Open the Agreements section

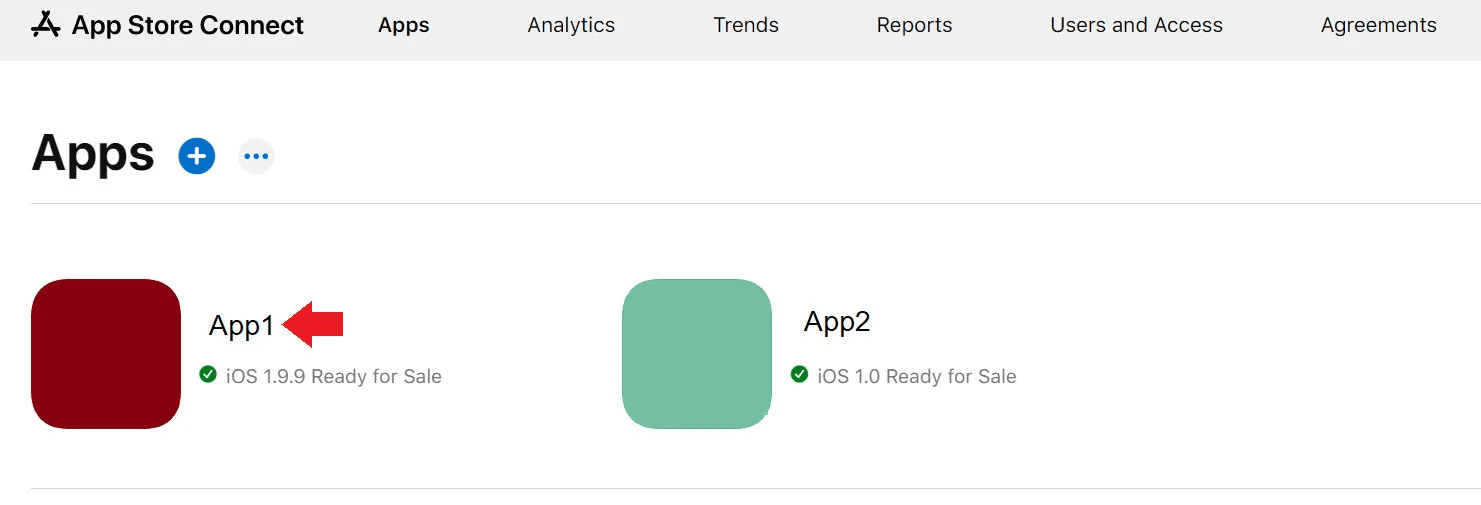(1378, 25)
